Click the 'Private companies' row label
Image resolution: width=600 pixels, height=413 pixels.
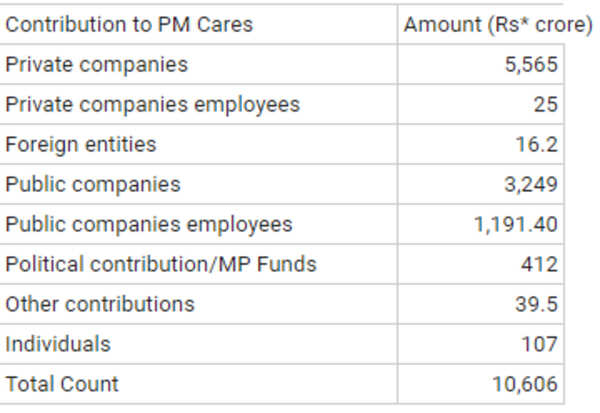[x=96, y=65]
